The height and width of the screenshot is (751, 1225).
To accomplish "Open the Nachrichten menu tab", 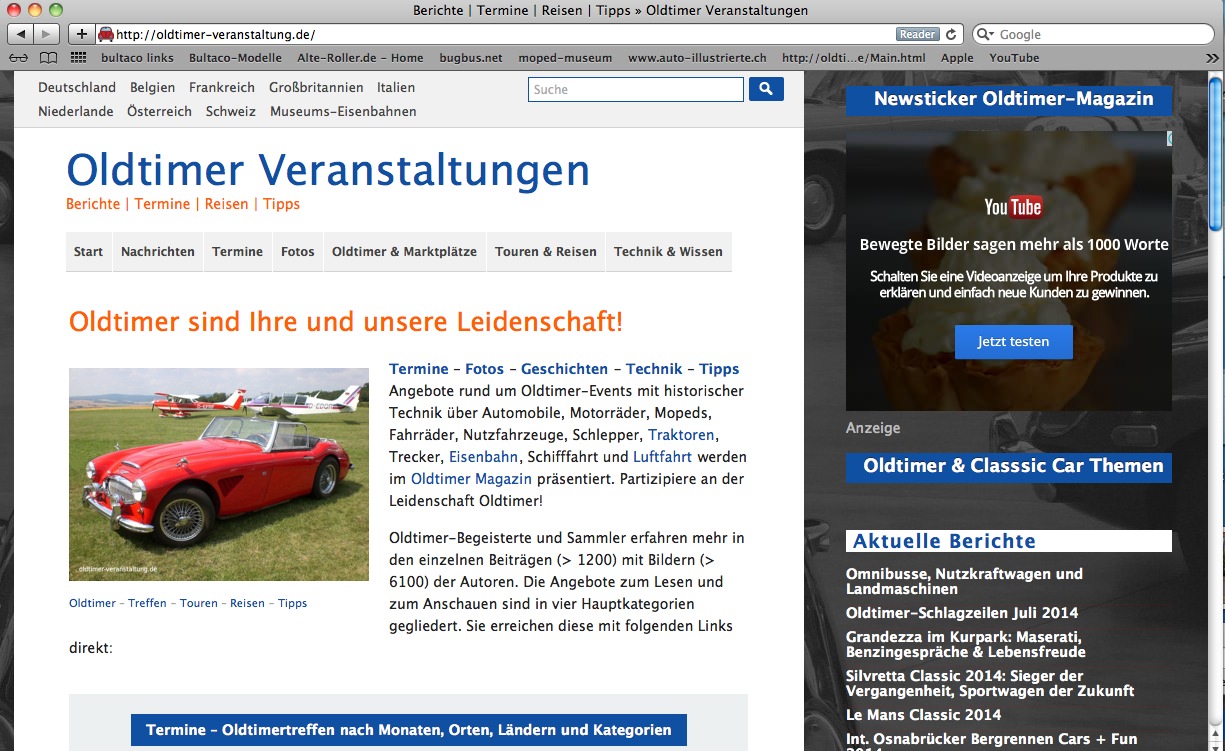I will (x=158, y=252).
